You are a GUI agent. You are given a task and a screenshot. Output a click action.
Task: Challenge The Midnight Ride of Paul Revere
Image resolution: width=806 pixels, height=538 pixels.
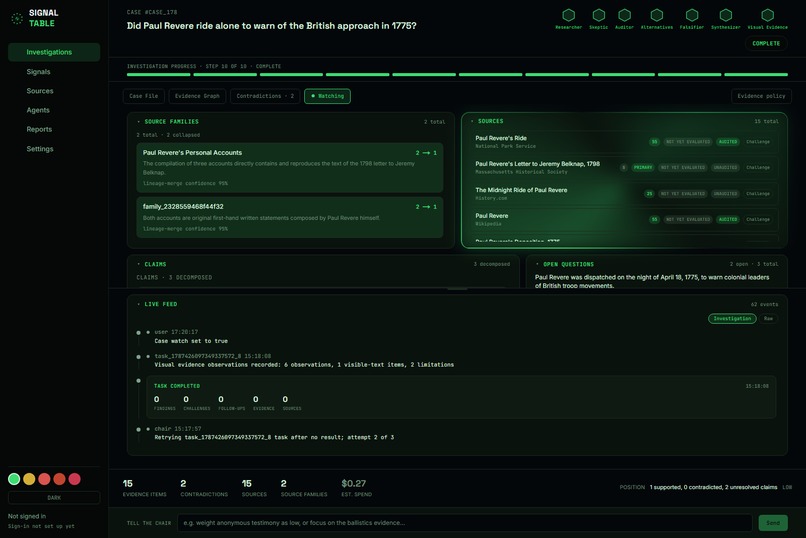[x=758, y=194]
